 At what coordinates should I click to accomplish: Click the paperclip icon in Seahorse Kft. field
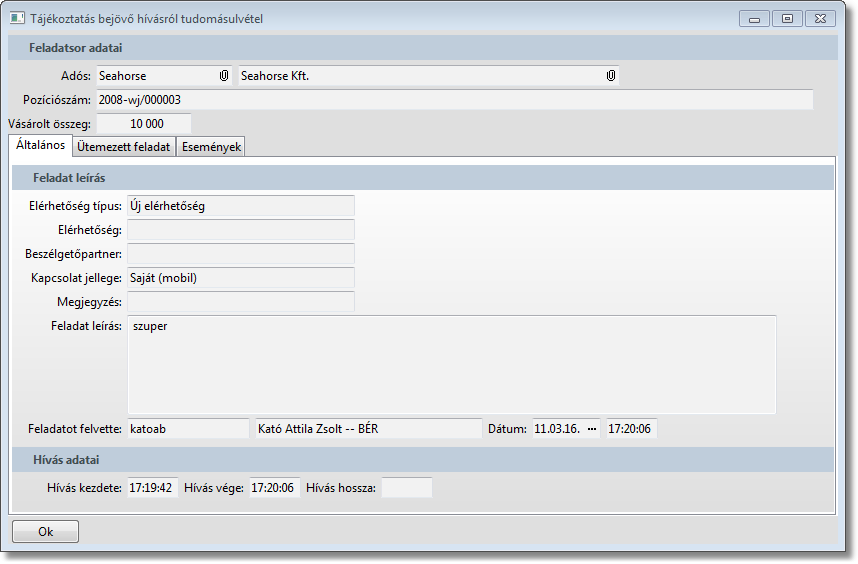(611, 76)
